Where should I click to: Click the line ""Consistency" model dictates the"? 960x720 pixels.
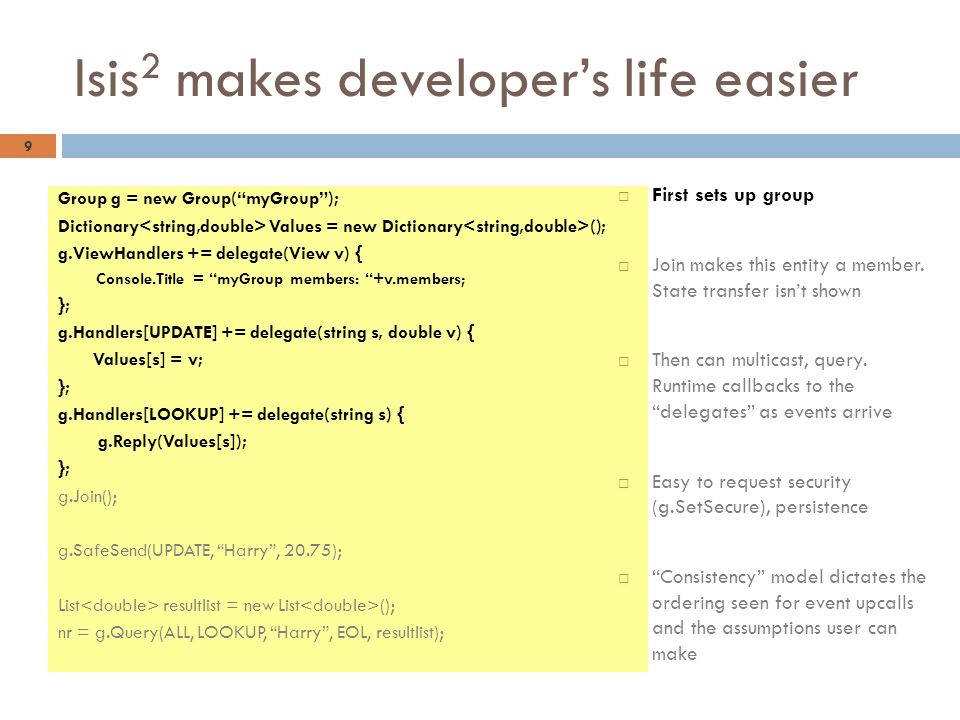(x=789, y=577)
